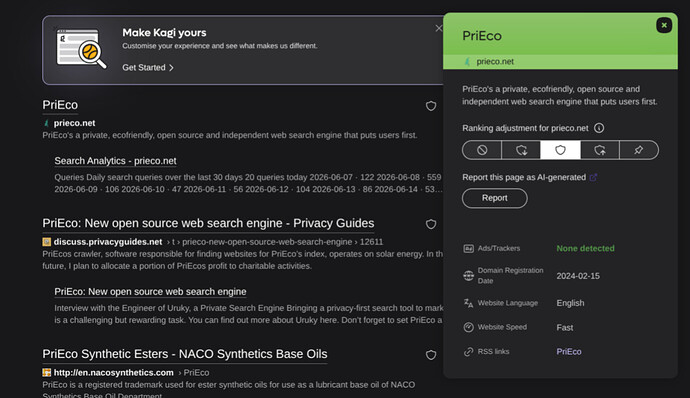
Task: Click the shield icon beside Privacy Guides result
Action: tap(431, 224)
